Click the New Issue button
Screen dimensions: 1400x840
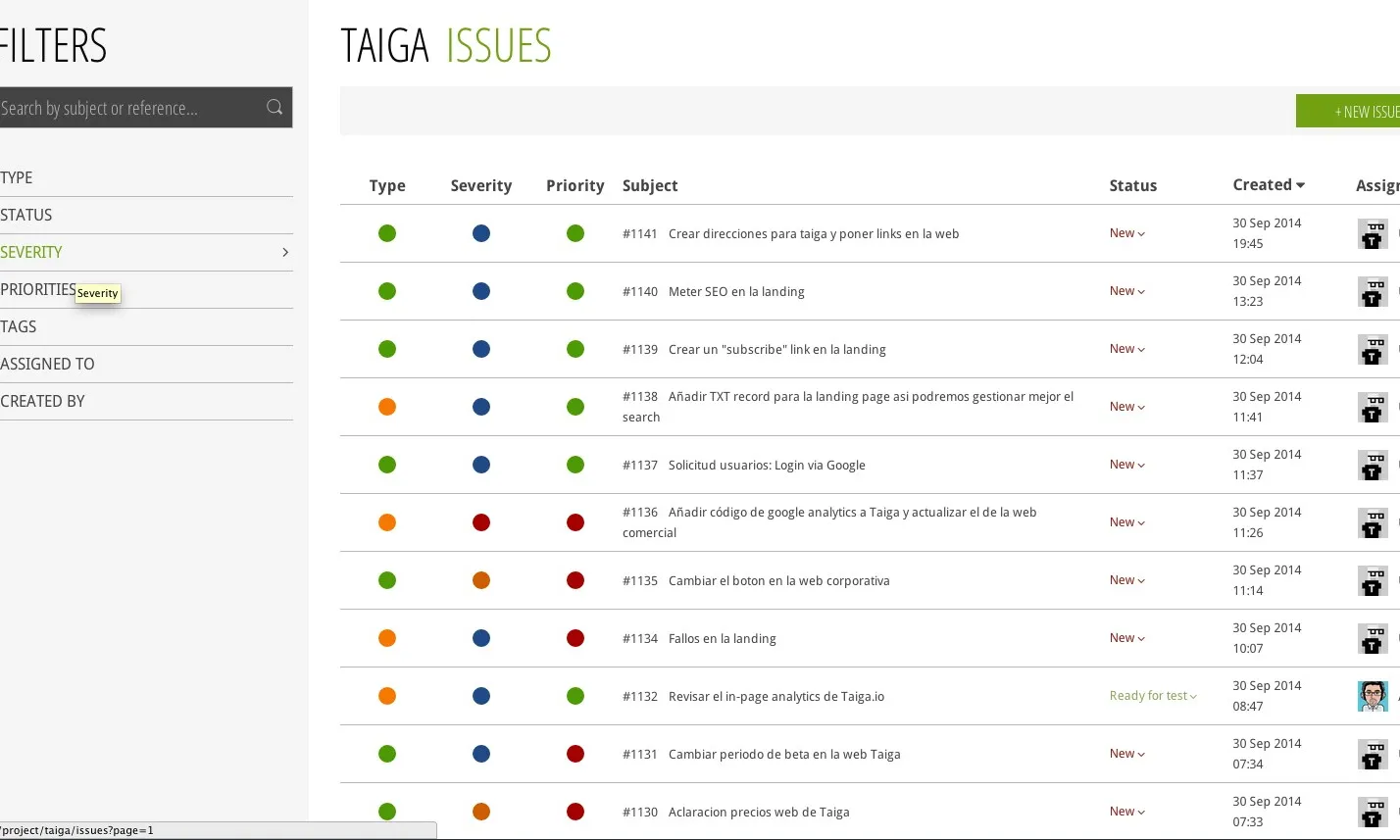1348,112
